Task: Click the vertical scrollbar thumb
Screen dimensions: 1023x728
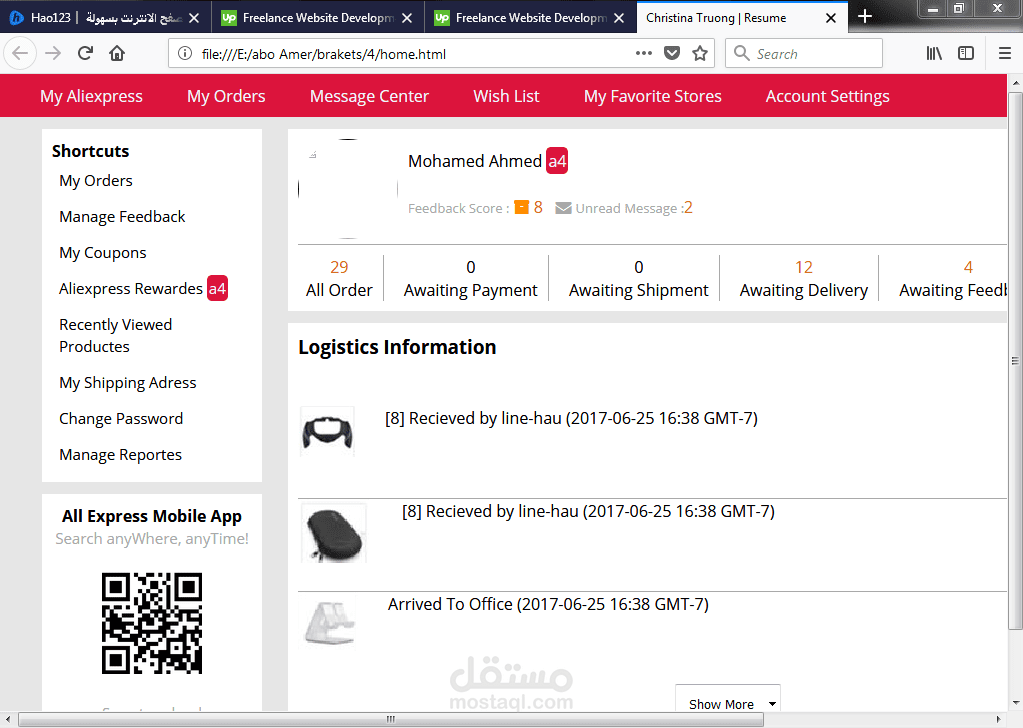Action: (x=1015, y=361)
